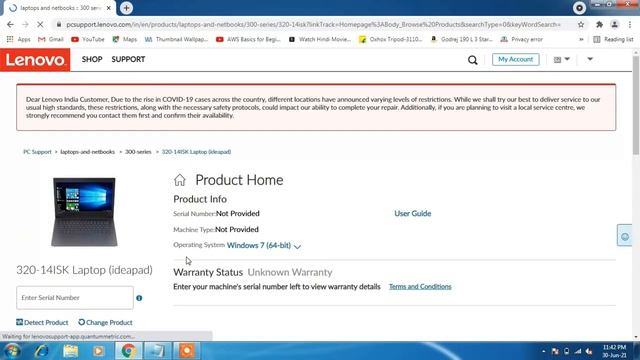Launch Internet Explorer from taskbar

pos(41,351)
